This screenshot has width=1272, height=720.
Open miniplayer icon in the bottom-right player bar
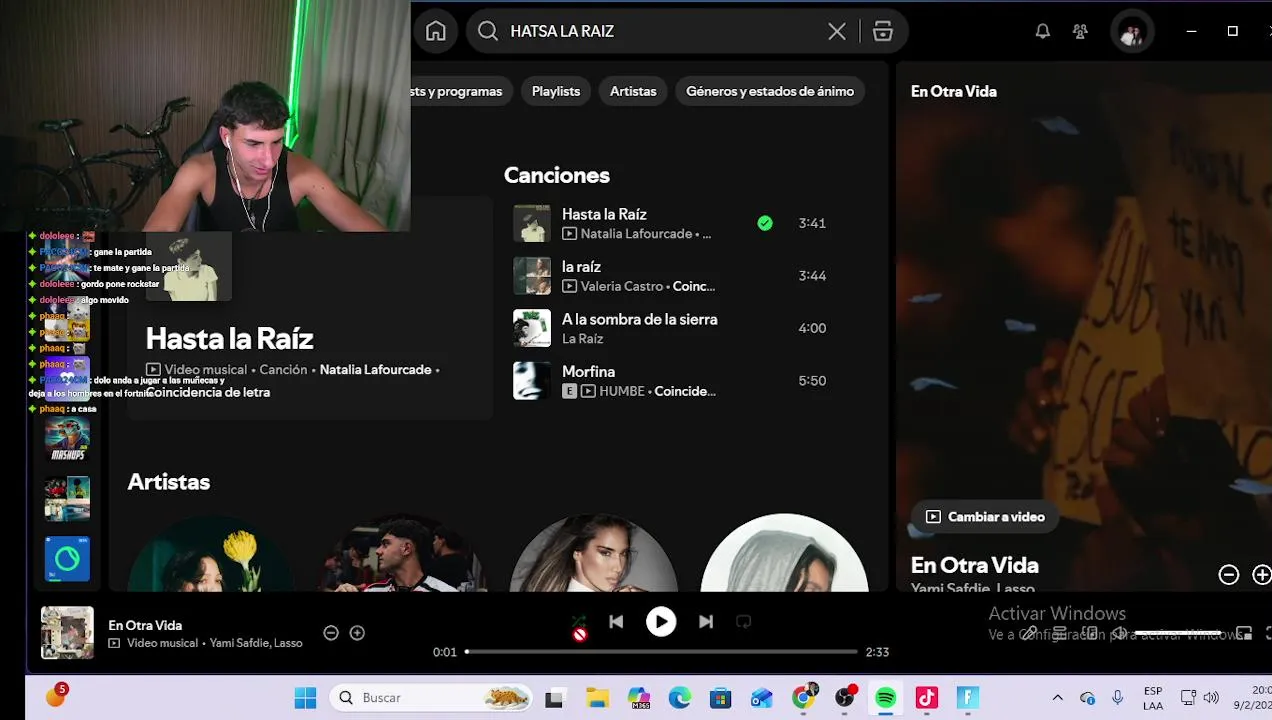[x=1244, y=634]
